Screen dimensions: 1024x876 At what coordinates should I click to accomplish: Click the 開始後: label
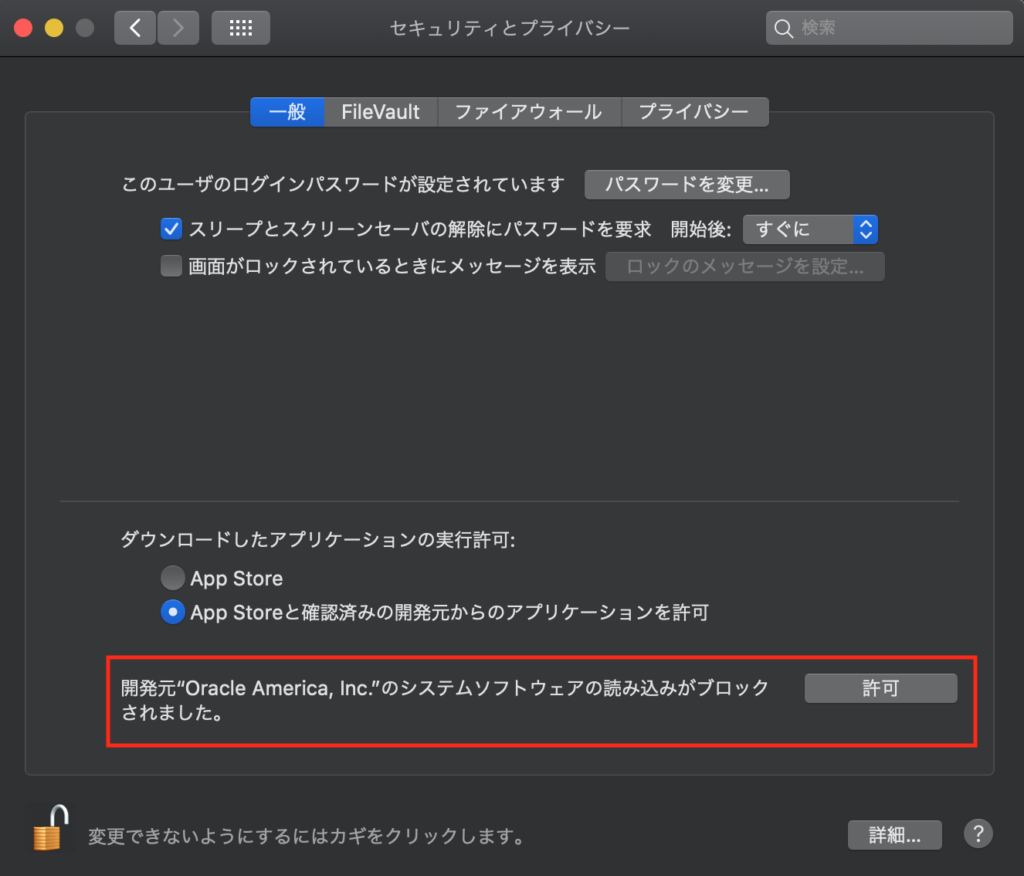pos(701,229)
